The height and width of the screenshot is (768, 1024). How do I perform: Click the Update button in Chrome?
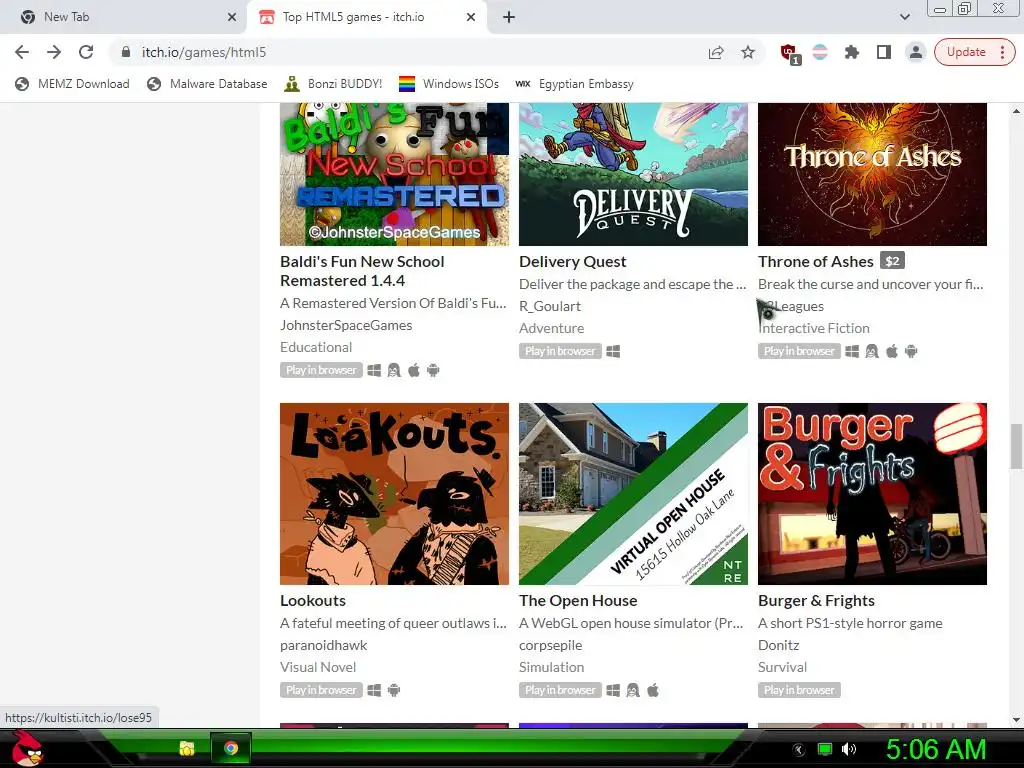[974, 52]
